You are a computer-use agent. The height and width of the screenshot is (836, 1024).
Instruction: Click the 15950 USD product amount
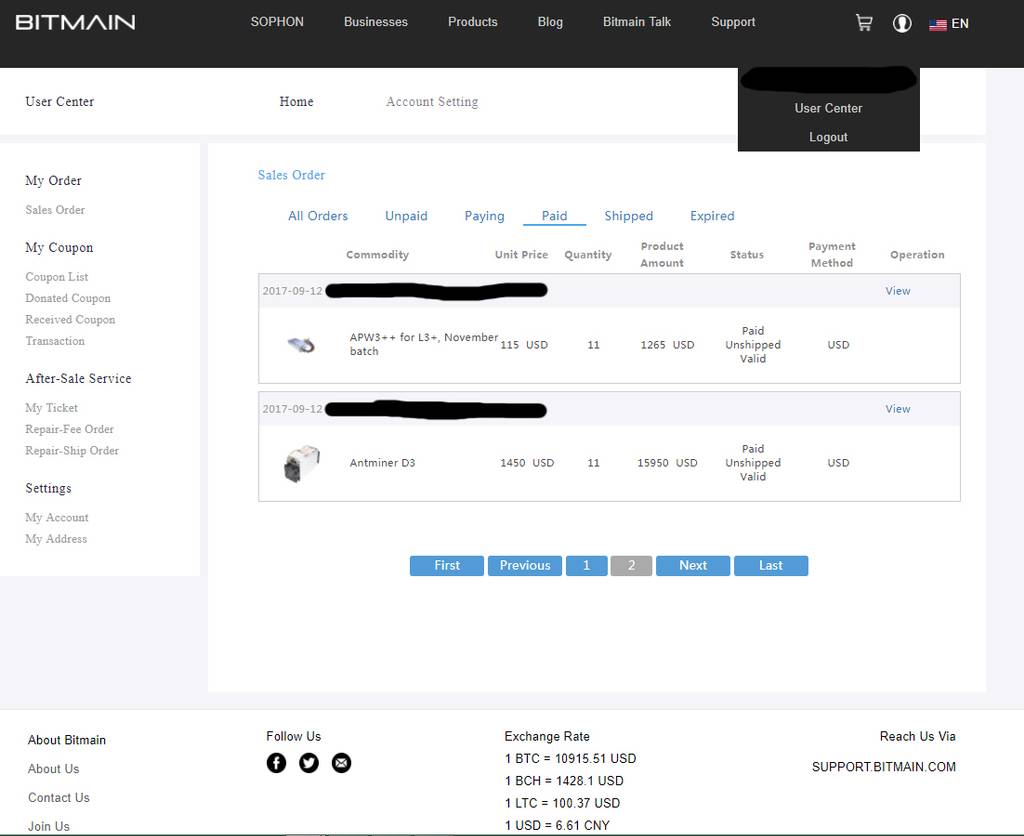tap(667, 463)
